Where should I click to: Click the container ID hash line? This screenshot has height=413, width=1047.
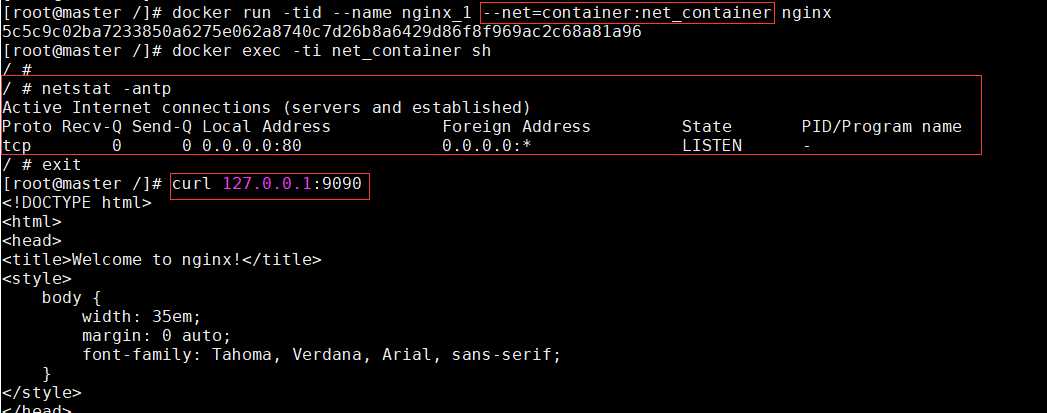pos(321,31)
